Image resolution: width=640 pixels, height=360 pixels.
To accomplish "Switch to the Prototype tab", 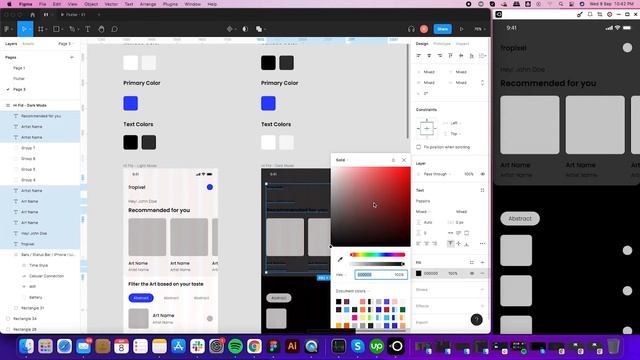I will (442, 44).
